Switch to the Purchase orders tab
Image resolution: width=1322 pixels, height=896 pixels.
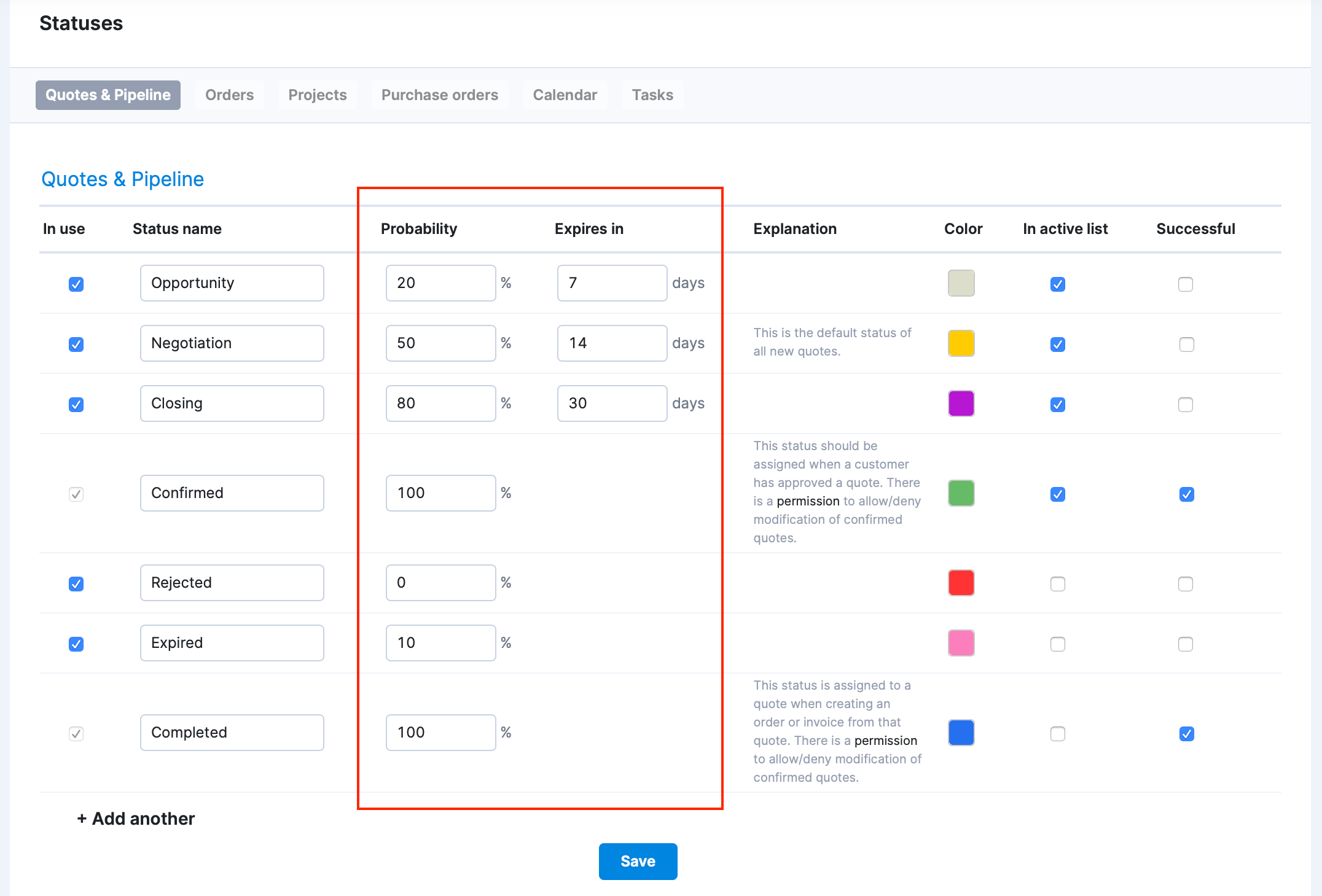tap(440, 95)
